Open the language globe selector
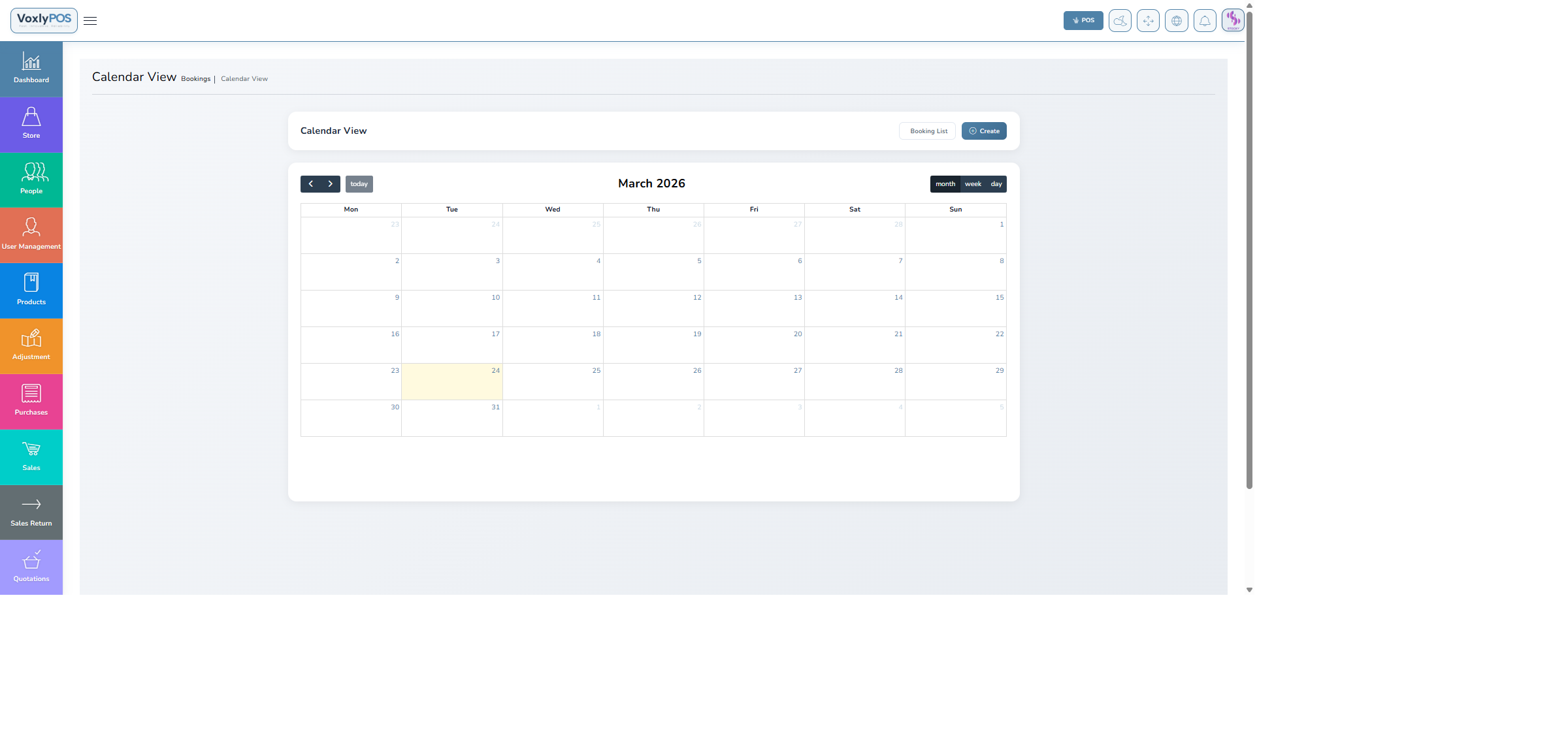 click(1177, 20)
